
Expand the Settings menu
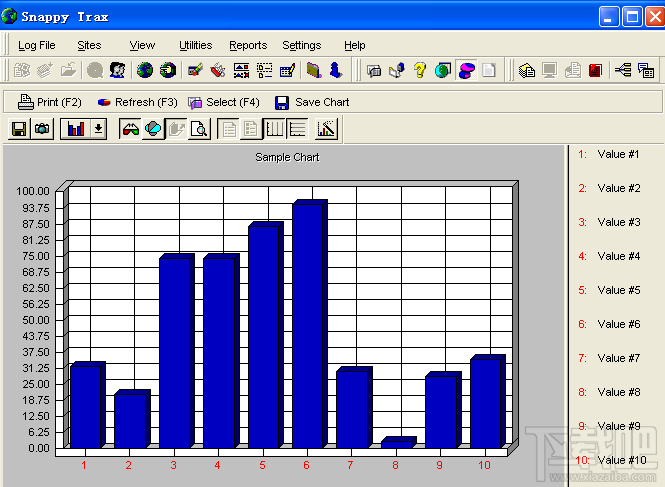pos(302,45)
